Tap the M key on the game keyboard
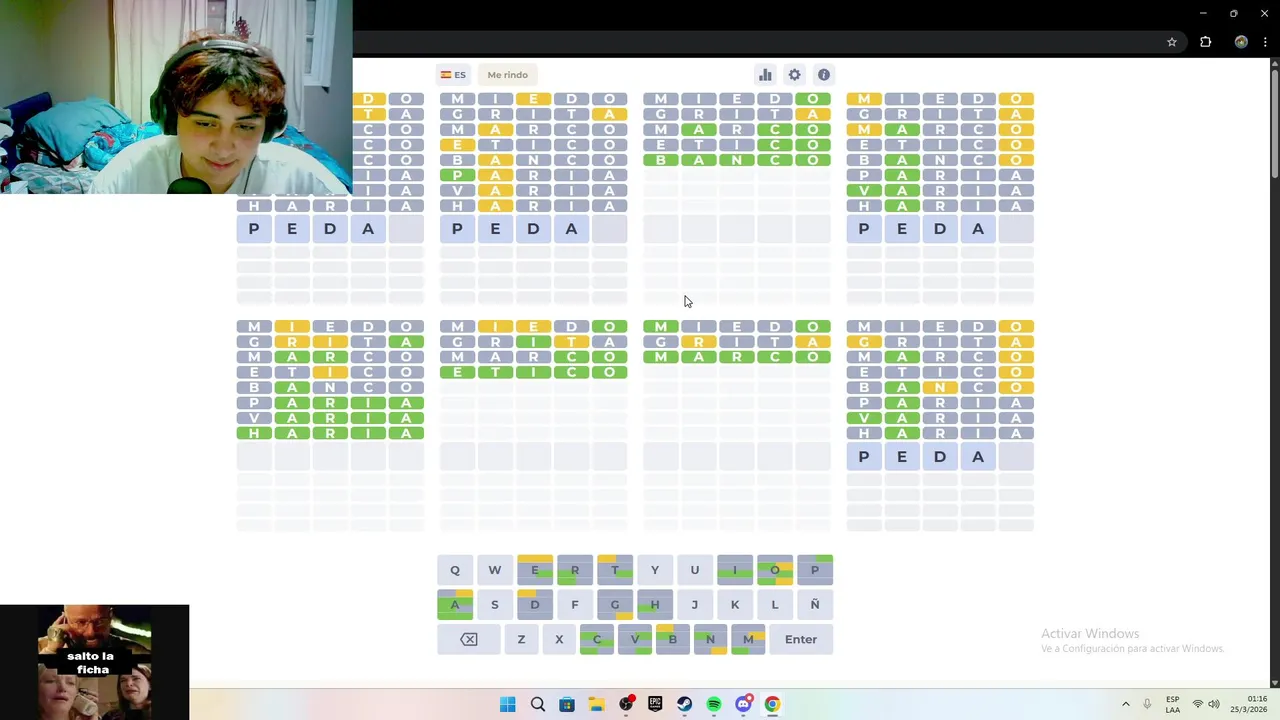Image resolution: width=1280 pixels, height=720 pixels. (x=748, y=639)
